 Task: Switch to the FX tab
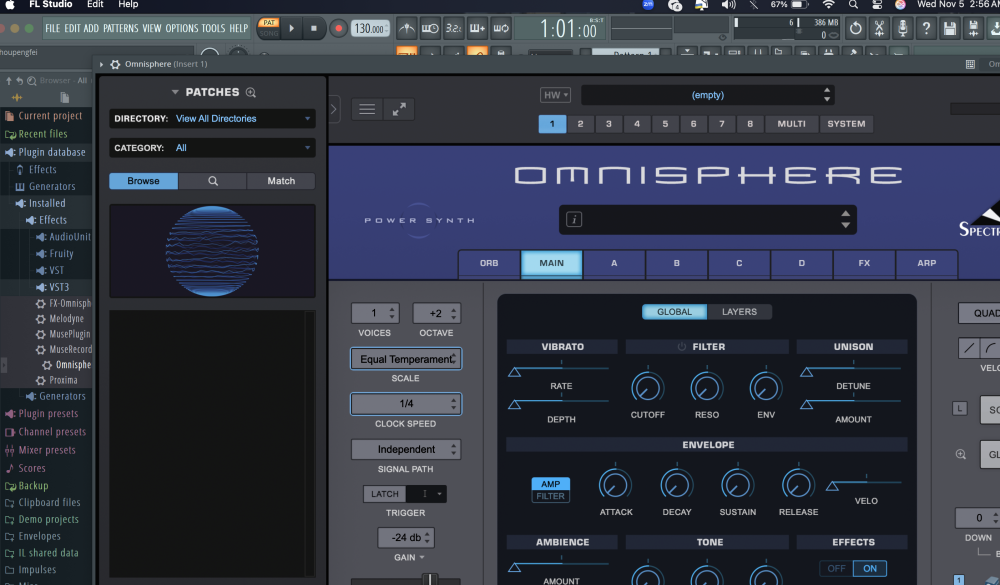[x=864, y=264]
